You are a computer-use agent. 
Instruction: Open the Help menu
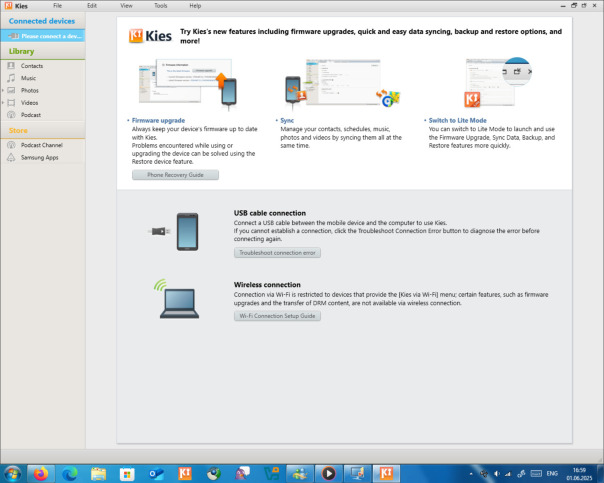195,6
